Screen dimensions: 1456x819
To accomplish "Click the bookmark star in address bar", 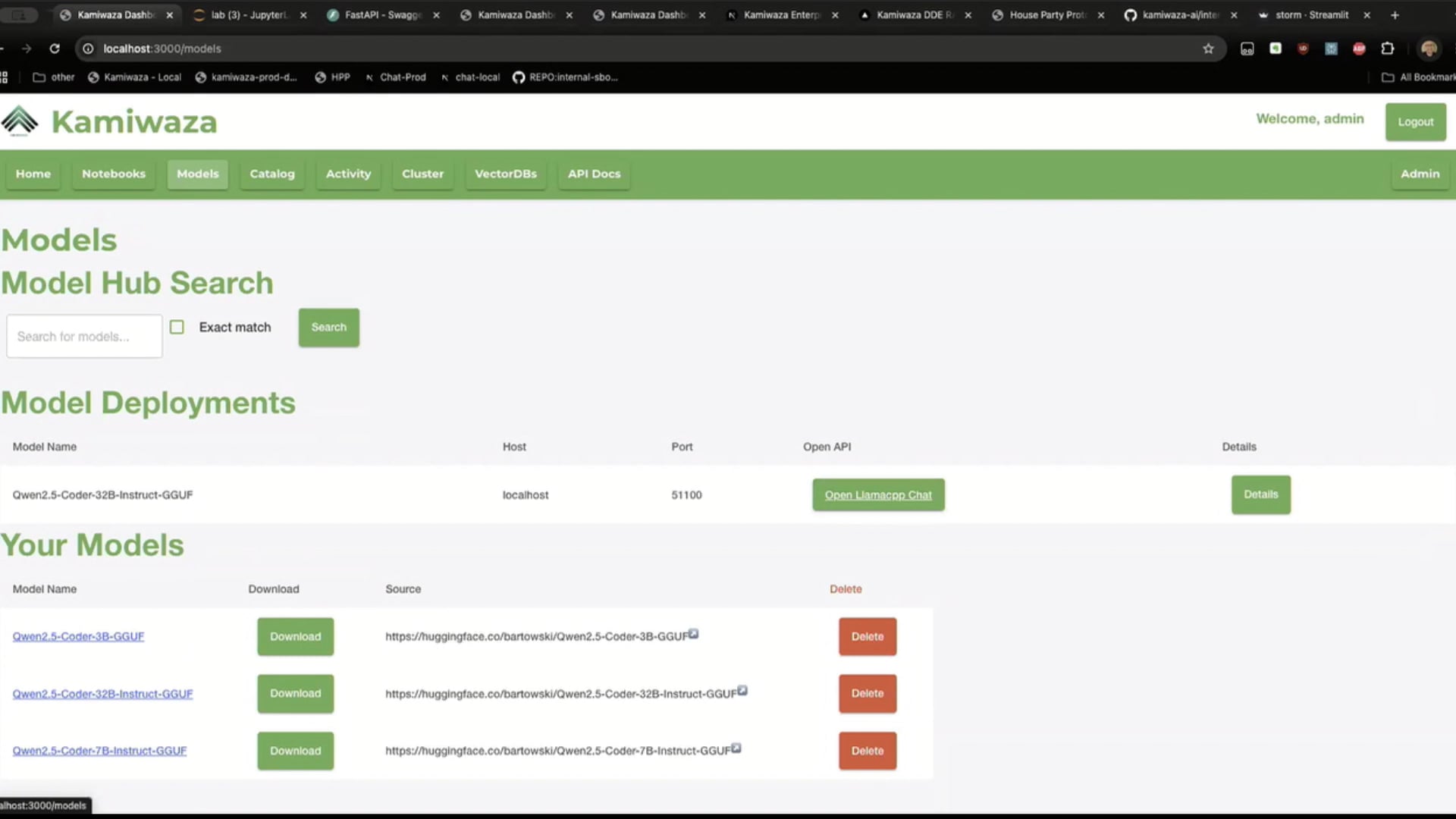I will (1208, 49).
